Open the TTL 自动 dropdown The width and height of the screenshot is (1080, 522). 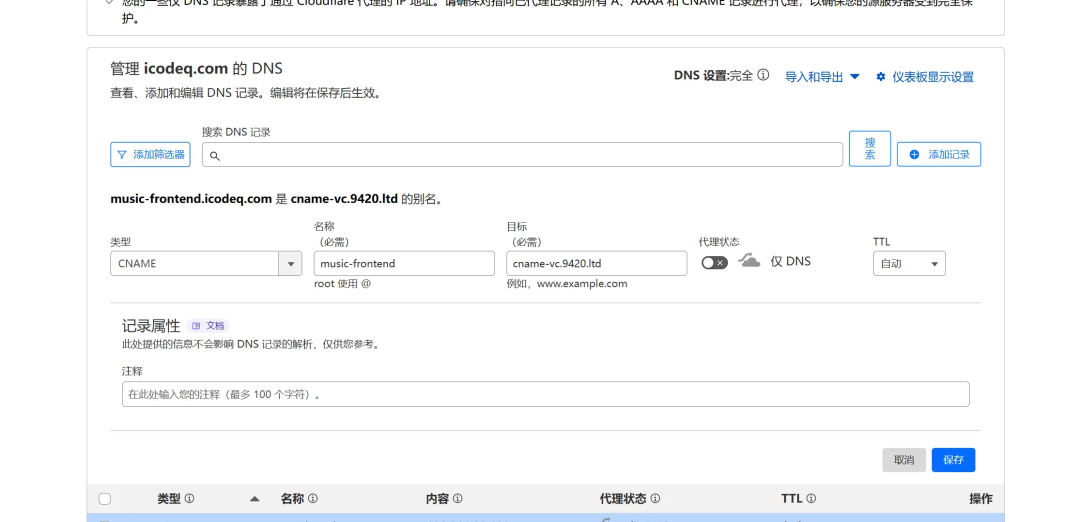(x=909, y=263)
